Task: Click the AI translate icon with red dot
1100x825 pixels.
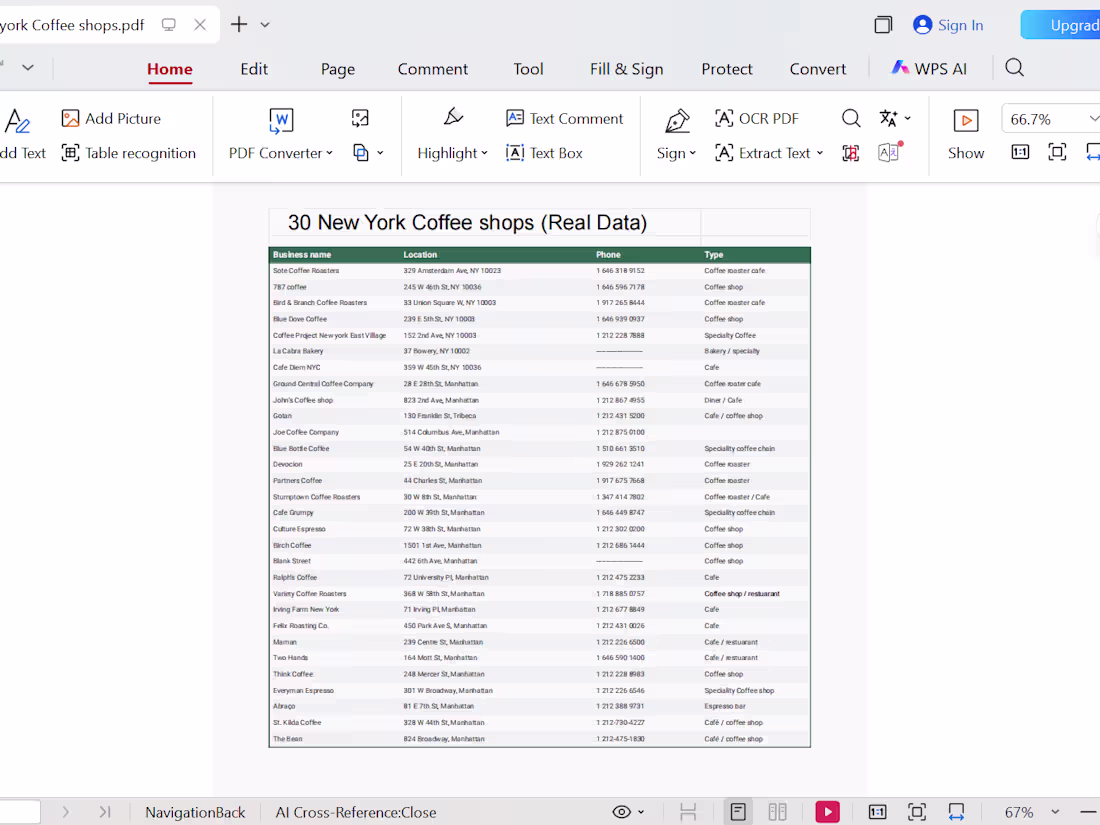Action: point(890,152)
